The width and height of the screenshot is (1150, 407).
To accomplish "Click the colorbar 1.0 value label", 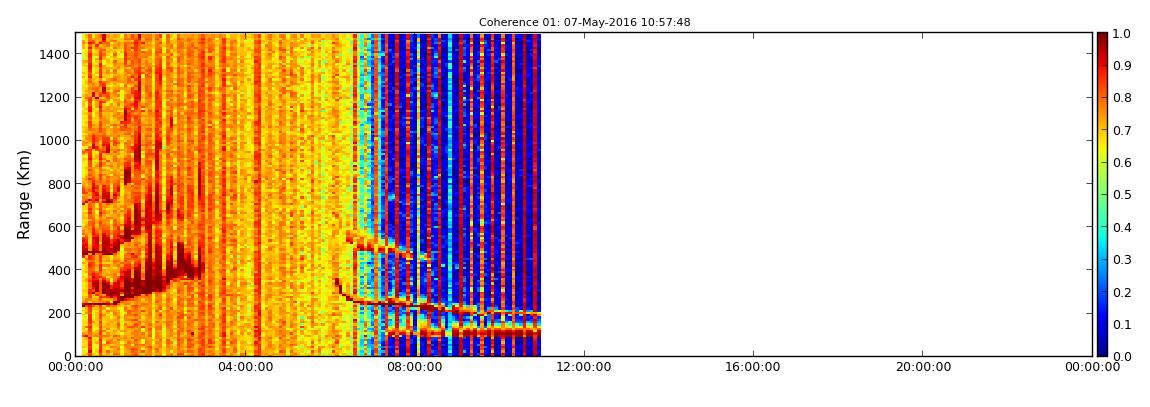I will [x=1124, y=34].
